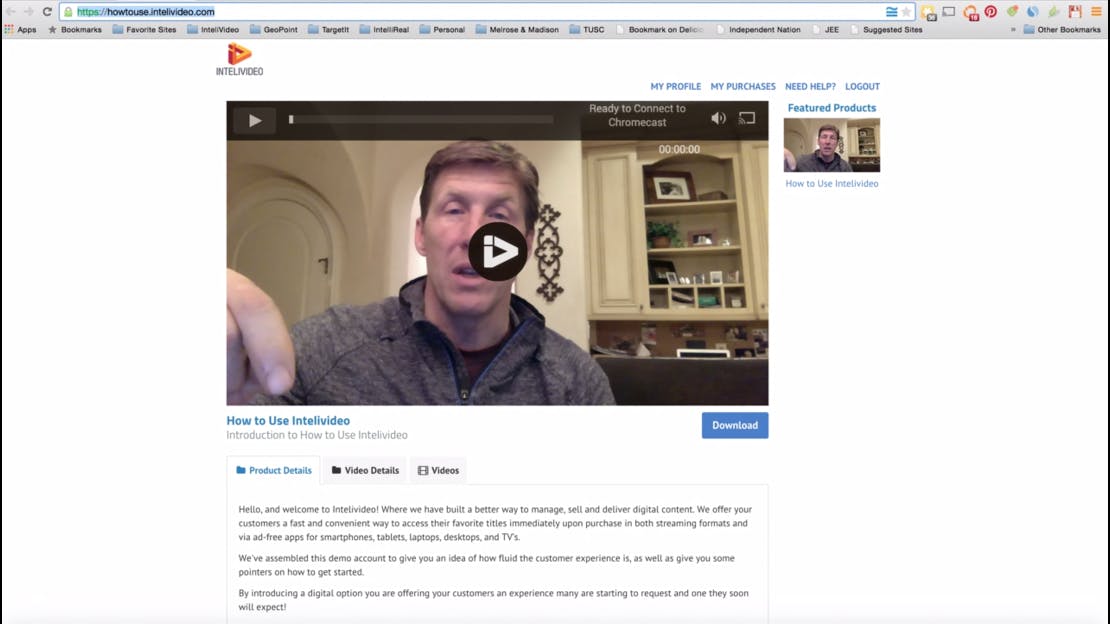Open the Apps shortcut in bookmarks bar
This screenshot has width=1110, height=624.
pos(21,30)
